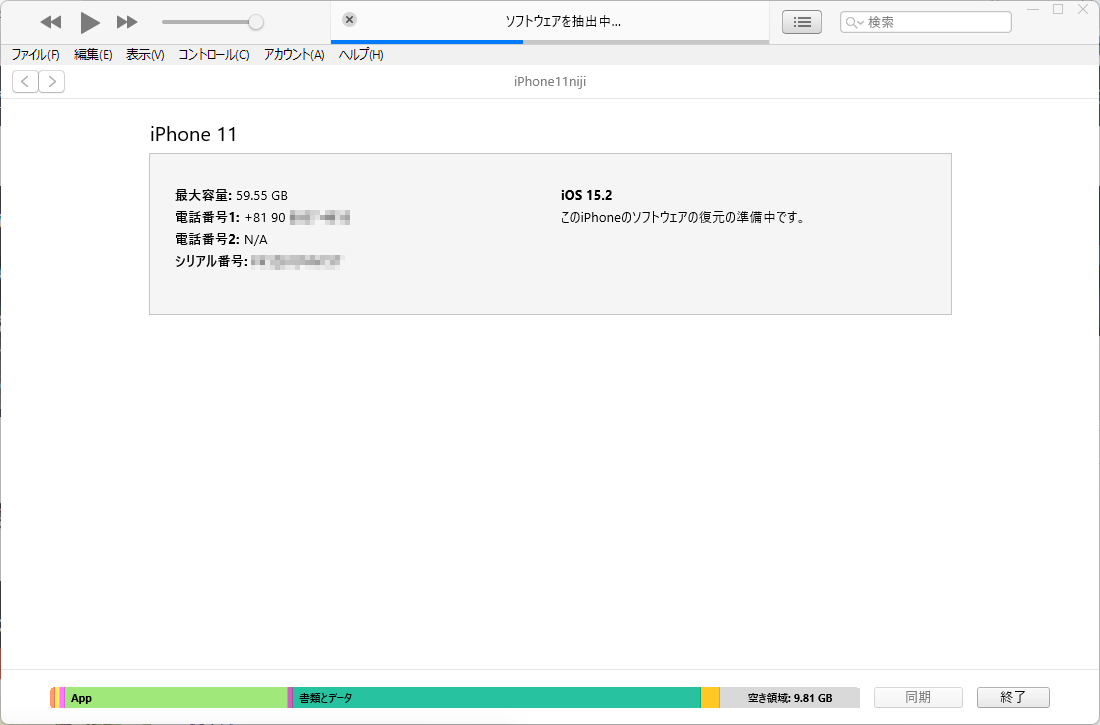1100x725 pixels.
Task: Maximize the iTunes window
Action: pyautogui.click(x=1058, y=9)
